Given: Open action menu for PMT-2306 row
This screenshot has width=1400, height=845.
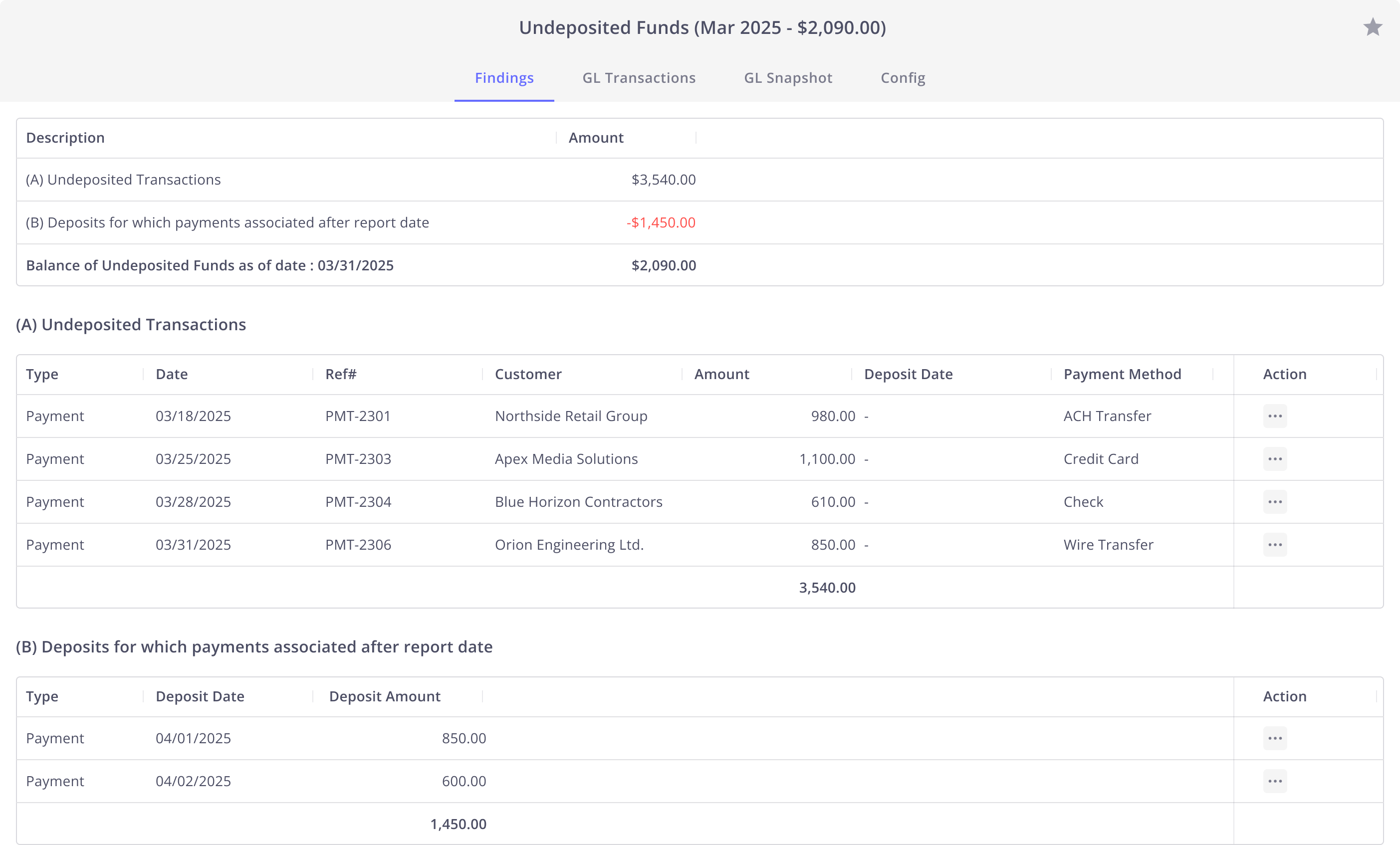Looking at the screenshot, I should click(1274, 545).
